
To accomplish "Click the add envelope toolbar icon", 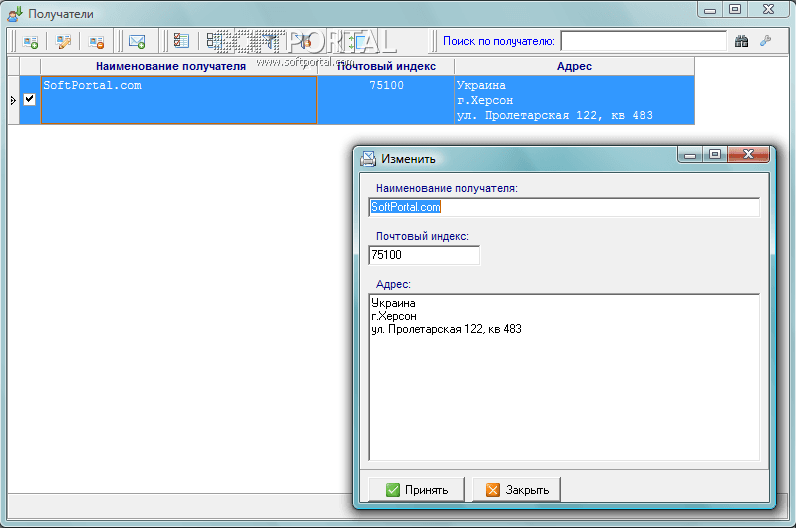I will pos(137,42).
